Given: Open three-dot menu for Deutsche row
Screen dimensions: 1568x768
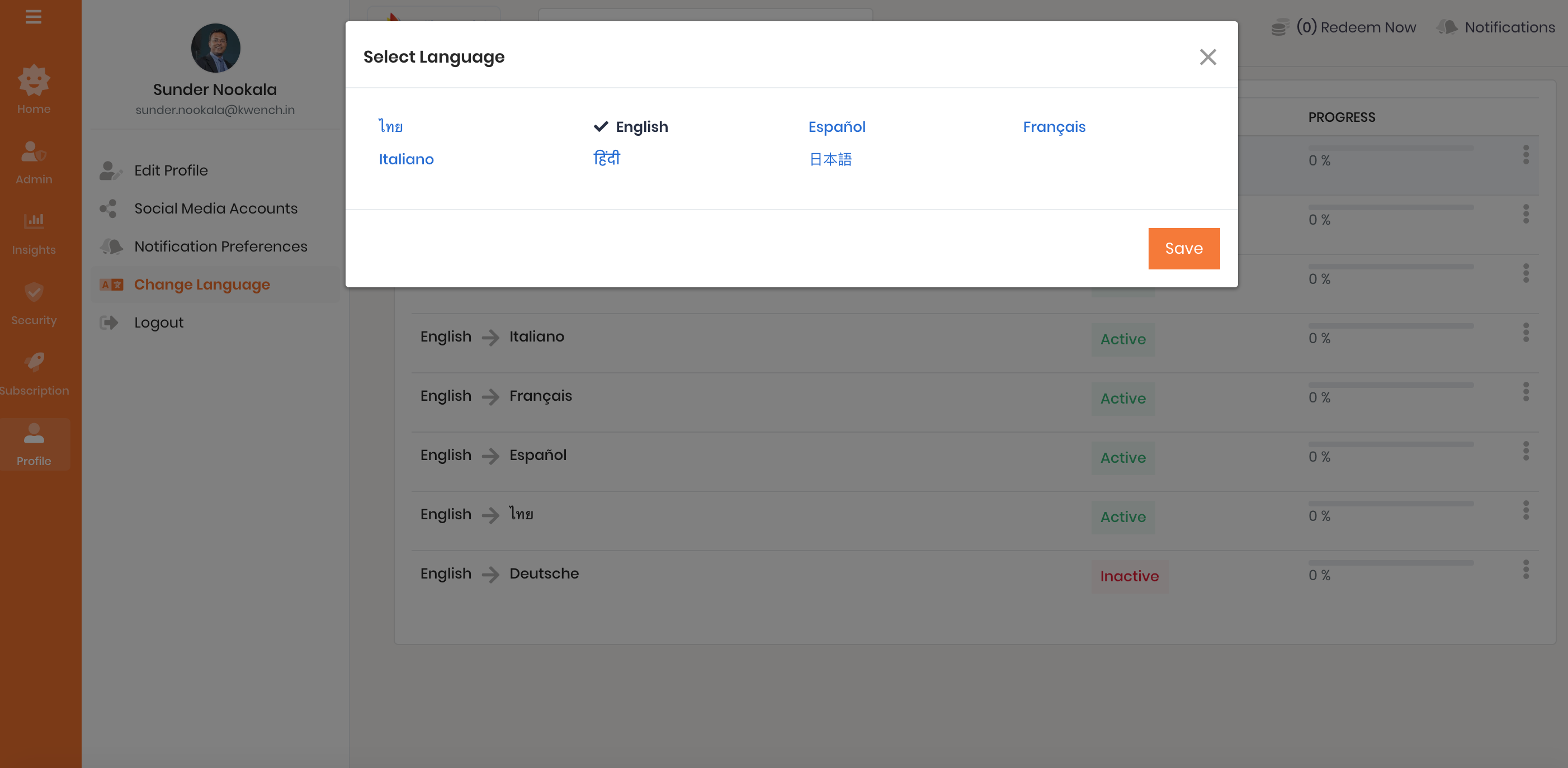Looking at the screenshot, I should [x=1526, y=570].
